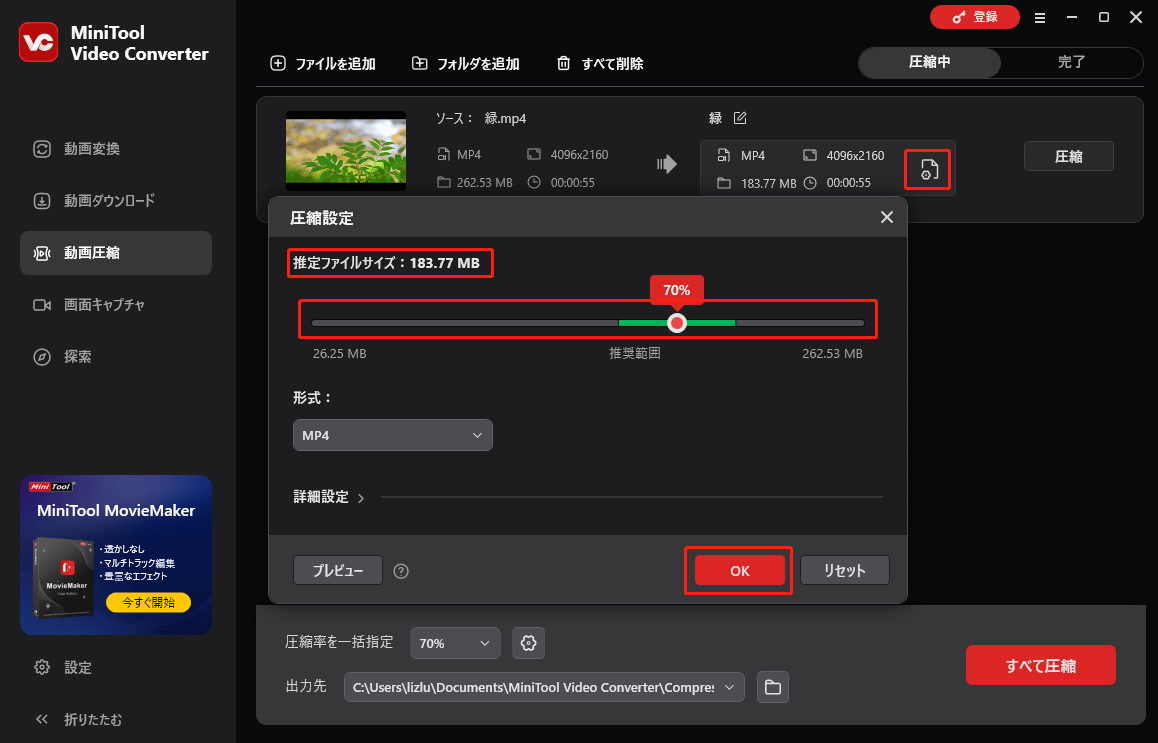Open the 動画ダウンロード section
Image resolution: width=1158 pixels, height=743 pixels.
tap(116, 201)
